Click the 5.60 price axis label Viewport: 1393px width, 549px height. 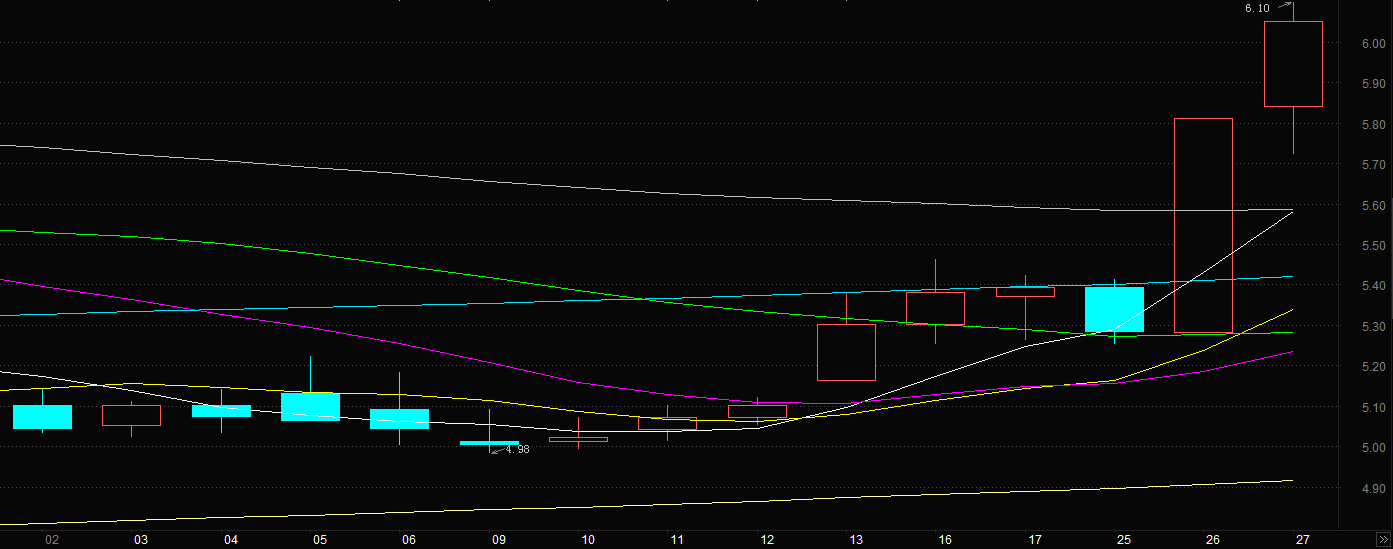pyautogui.click(x=1373, y=205)
